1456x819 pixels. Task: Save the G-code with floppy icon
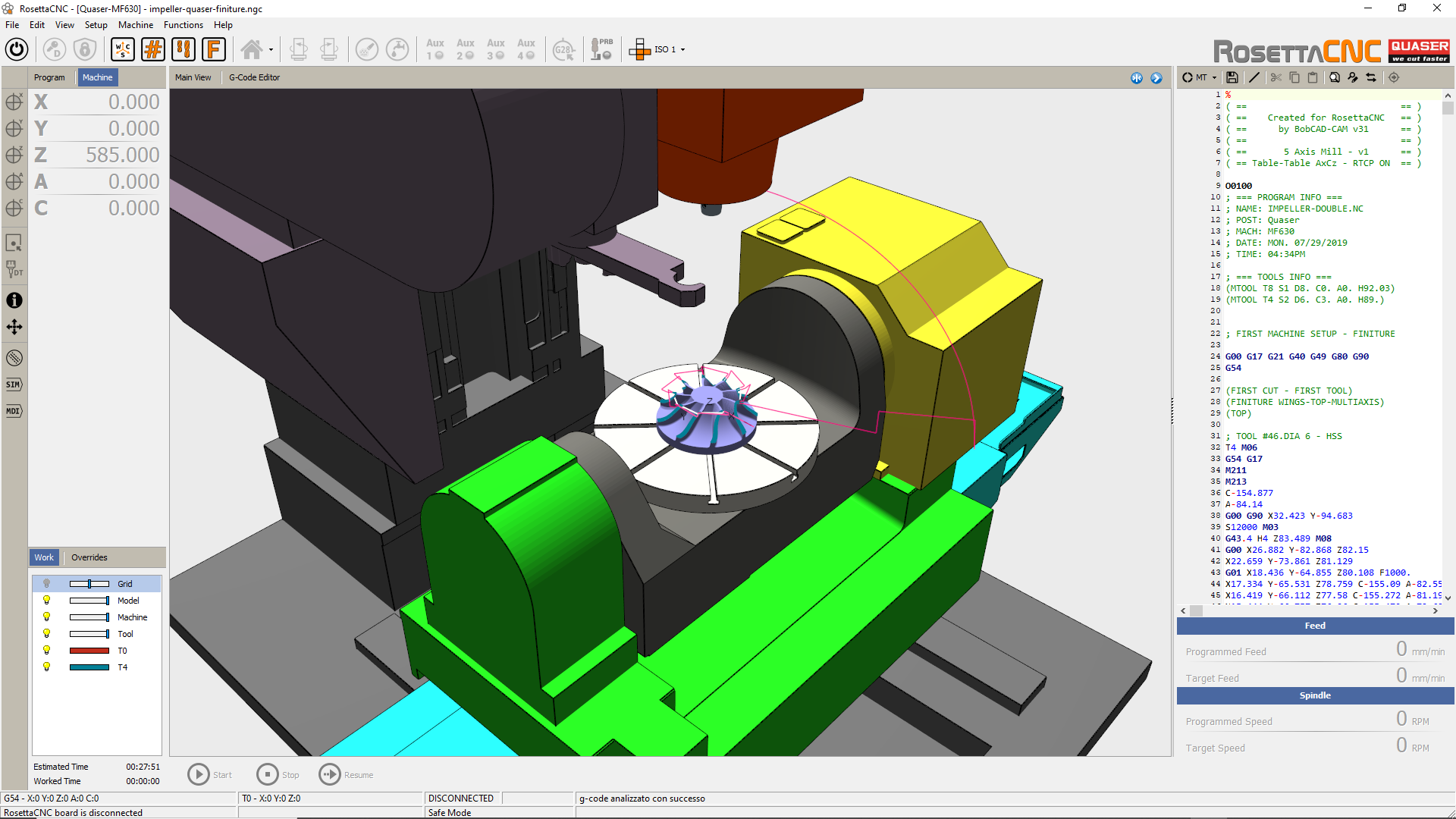pos(1232,77)
